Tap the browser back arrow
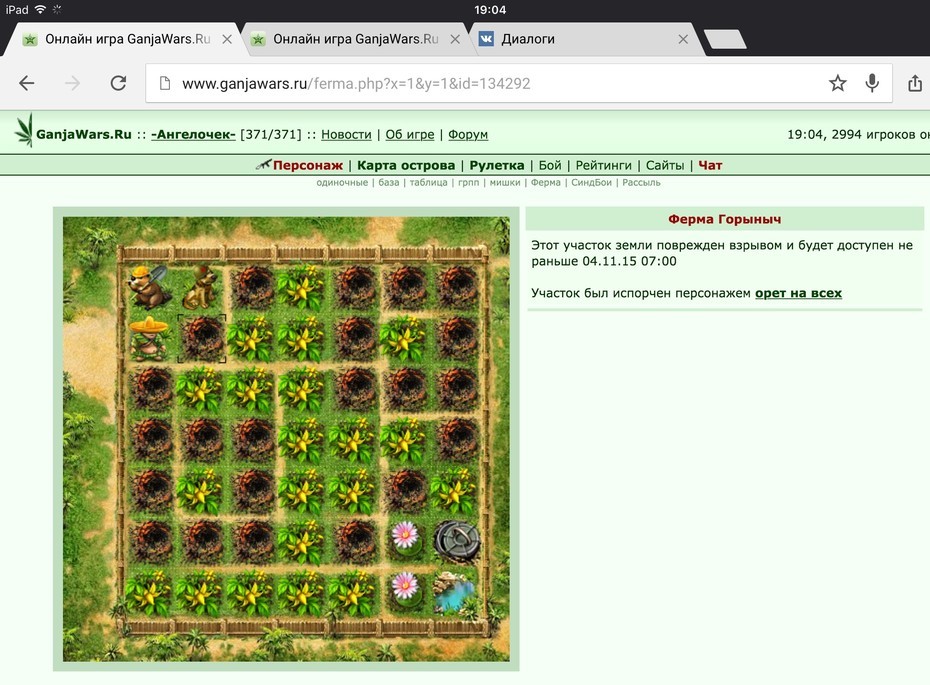 27,84
